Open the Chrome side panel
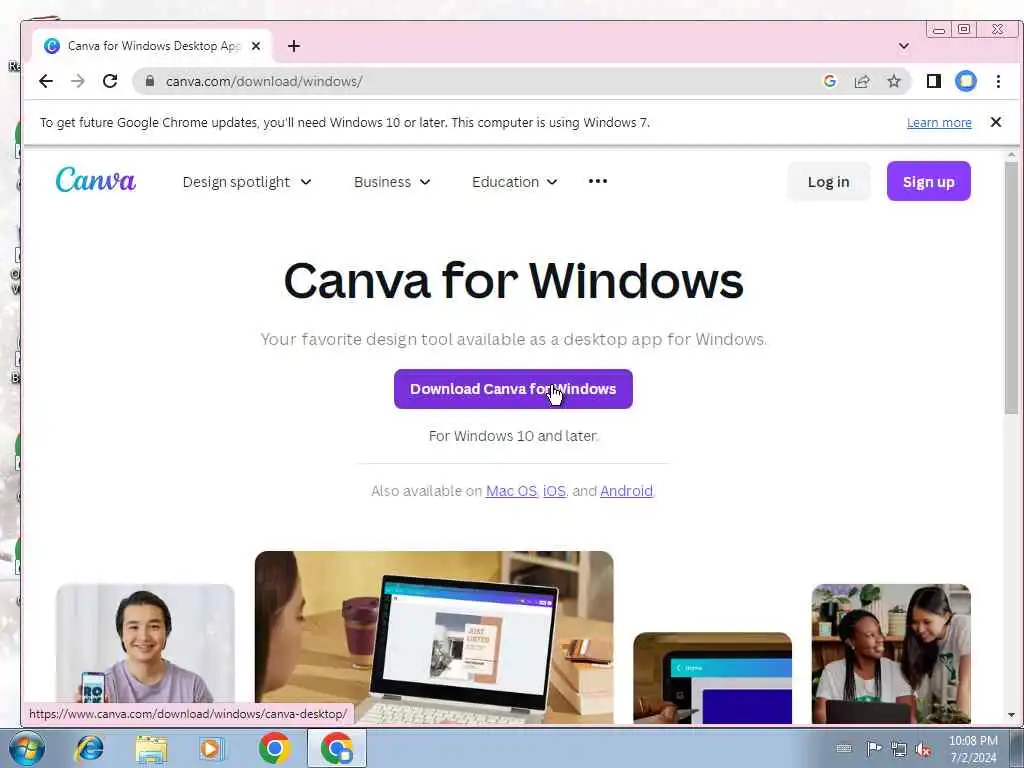The image size is (1024, 768). pyautogui.click(x=934, y=81)
